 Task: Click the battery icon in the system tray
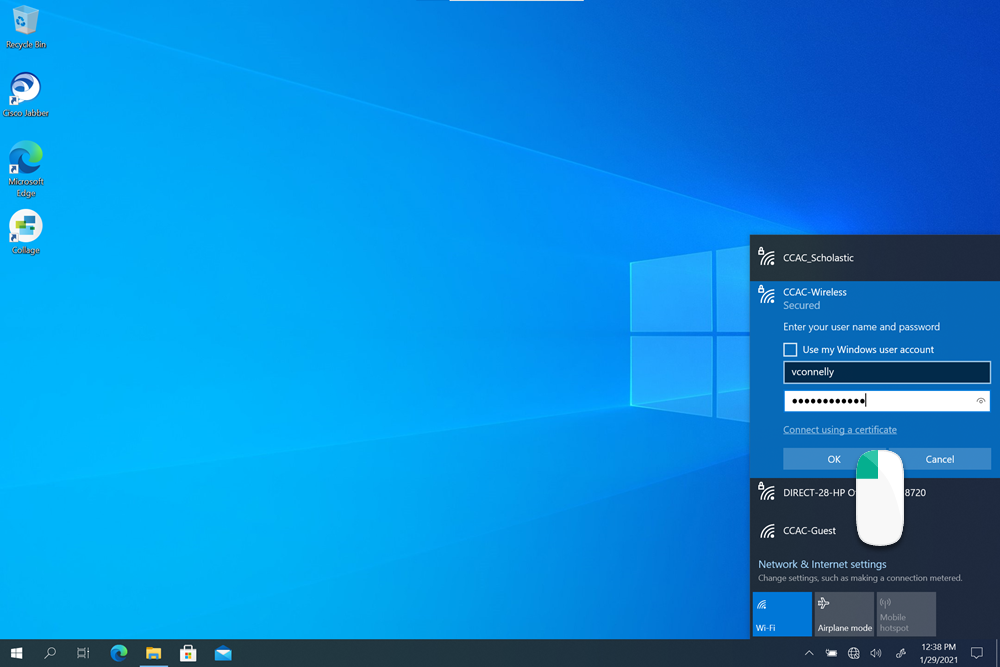(x=831, y=653)
